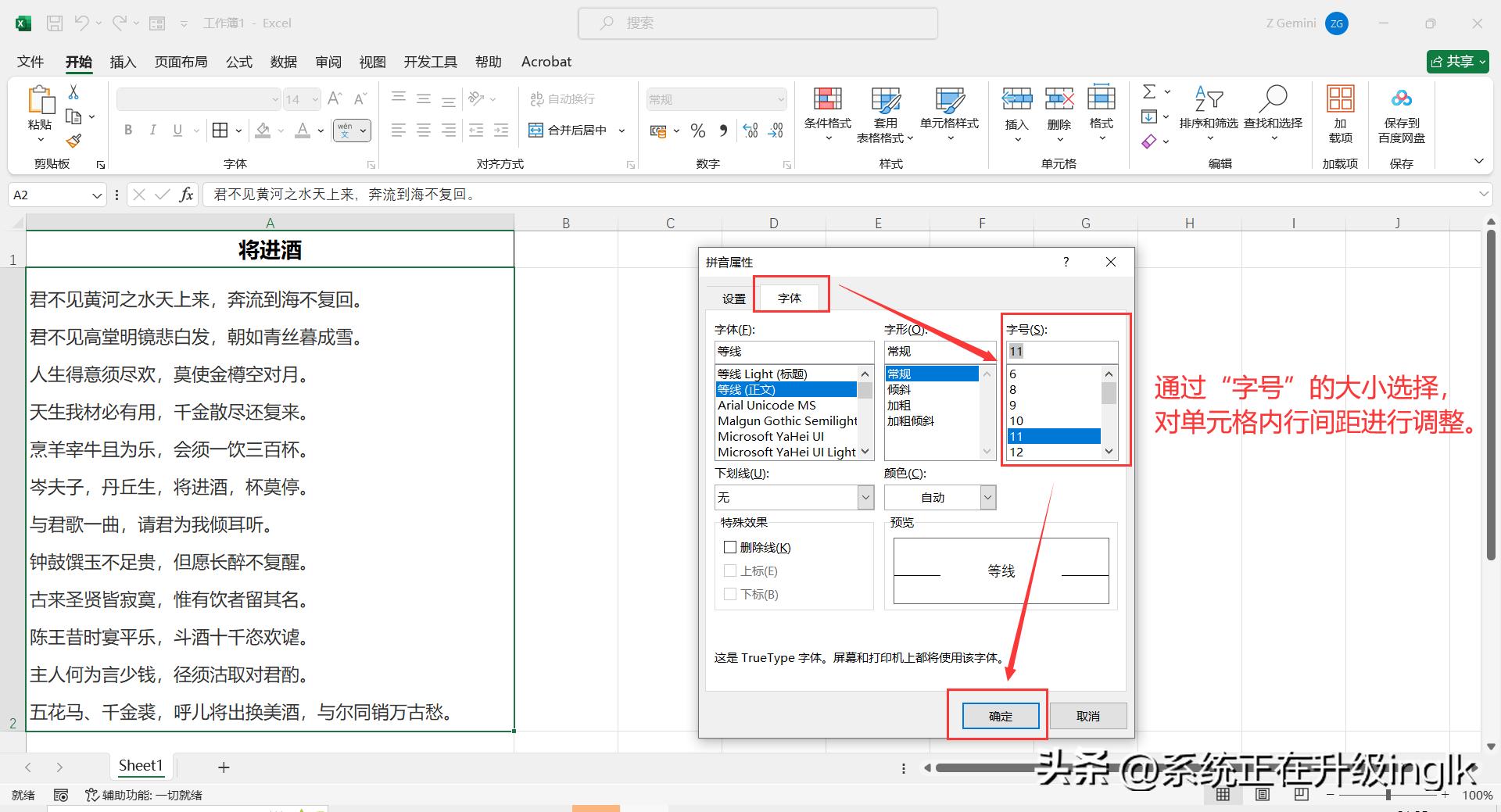1501x812 pixels.
Task: Open the 下划线(U) underline dropdown
Action: [x=864, y=497]
